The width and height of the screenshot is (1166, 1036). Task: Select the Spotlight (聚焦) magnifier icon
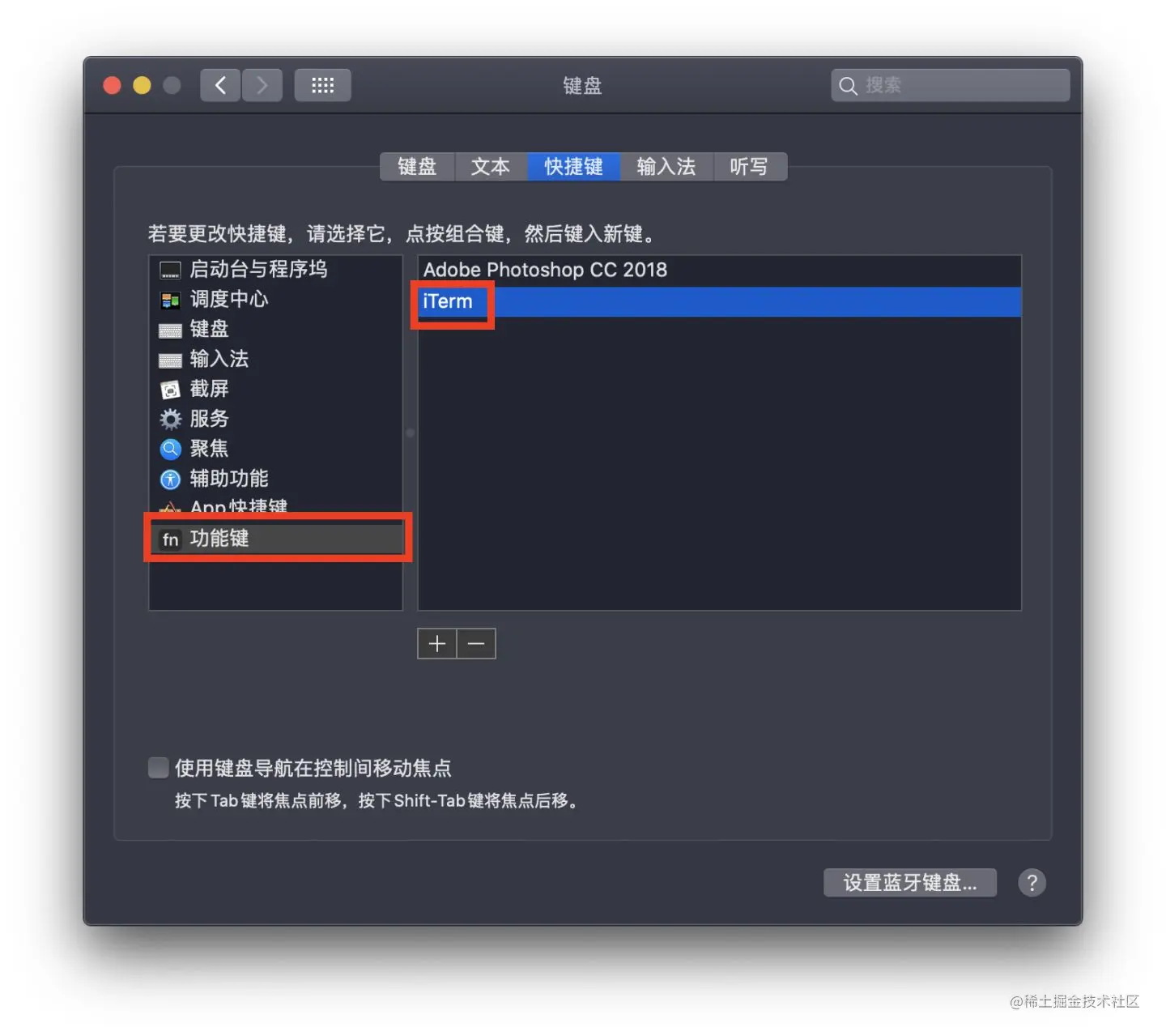coord(170,450)
